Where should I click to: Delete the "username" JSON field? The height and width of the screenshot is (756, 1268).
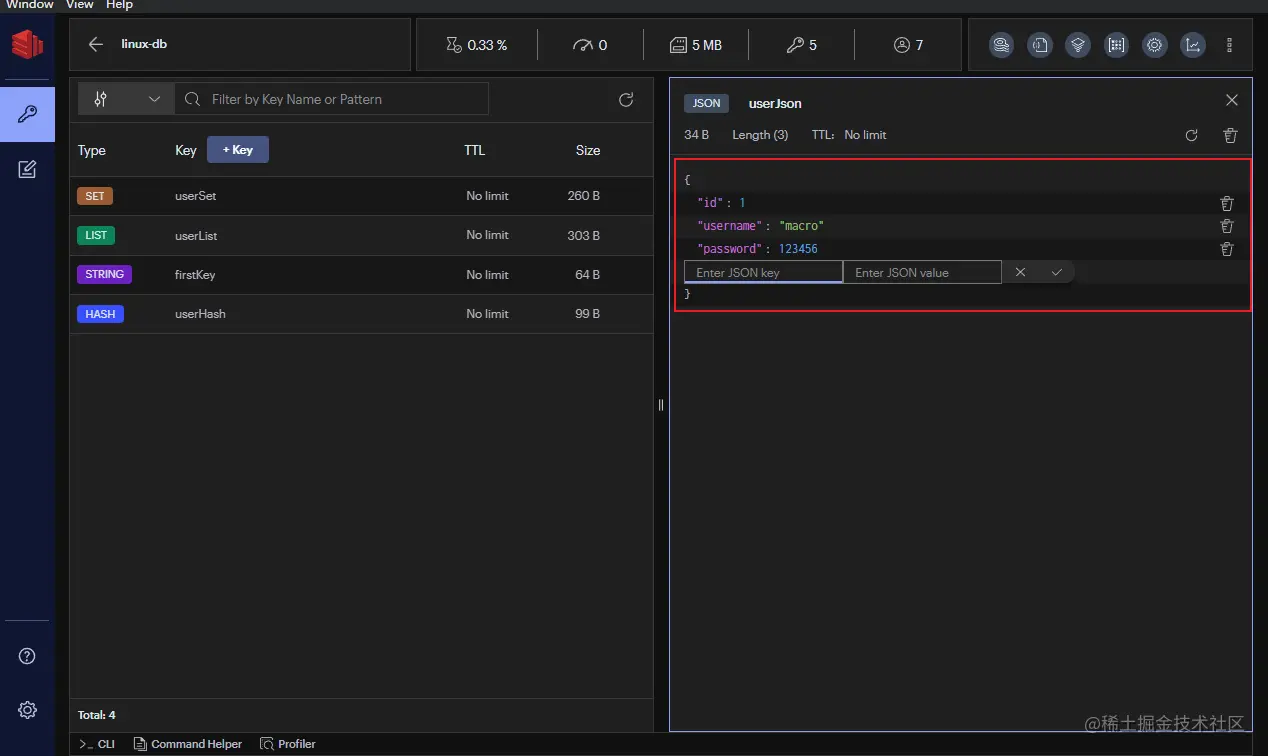[x=1227, y=226]
